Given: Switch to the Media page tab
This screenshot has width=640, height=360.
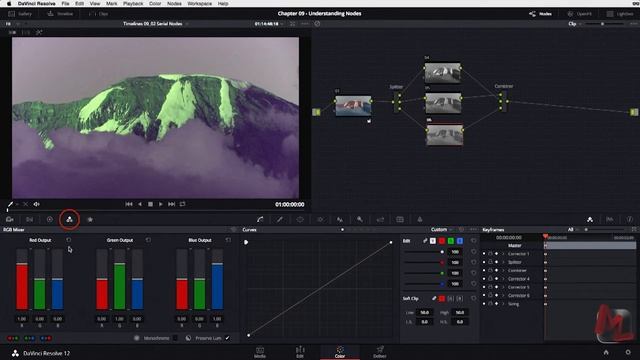Looking at the screenshot, I should click(x=260, y=353).
